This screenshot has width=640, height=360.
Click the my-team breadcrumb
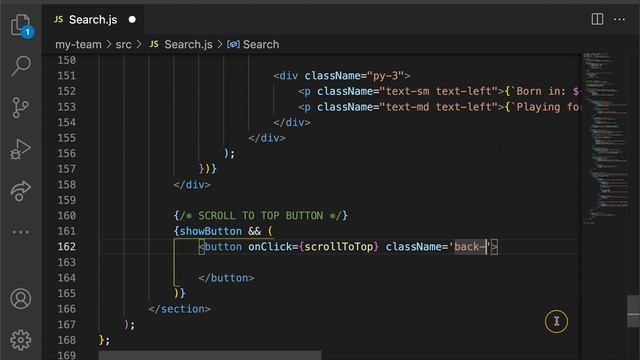pyautogui.click(x=78, y=44)
